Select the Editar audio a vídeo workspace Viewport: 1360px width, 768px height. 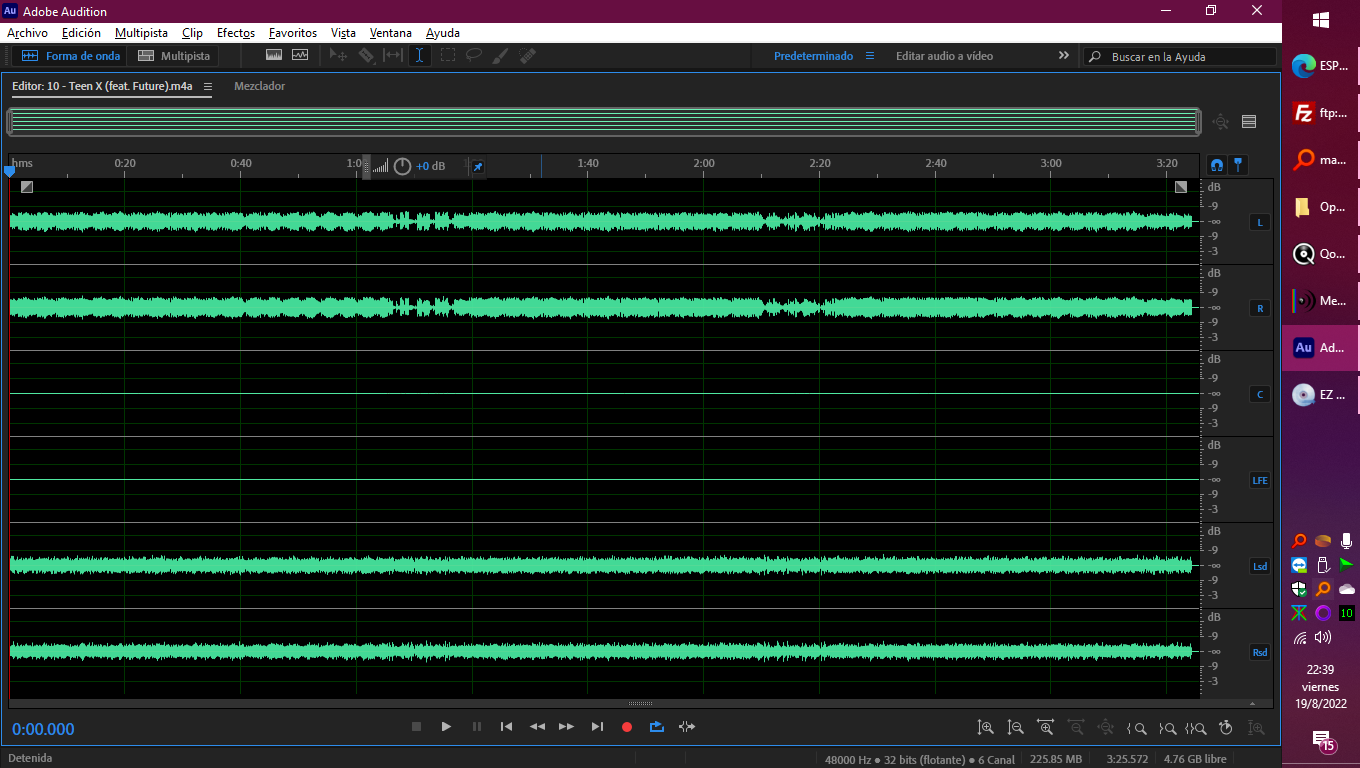pos(944,56)
